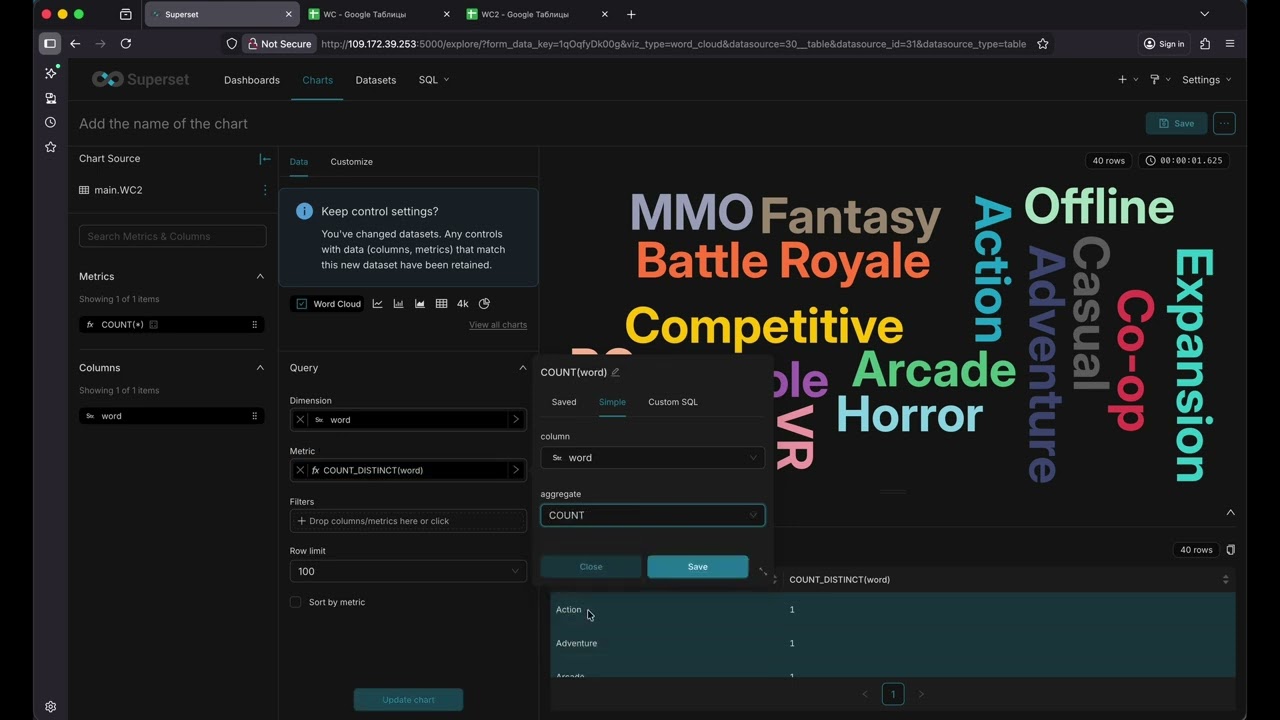Switch to the Saved tab

(x=564, y=402)
